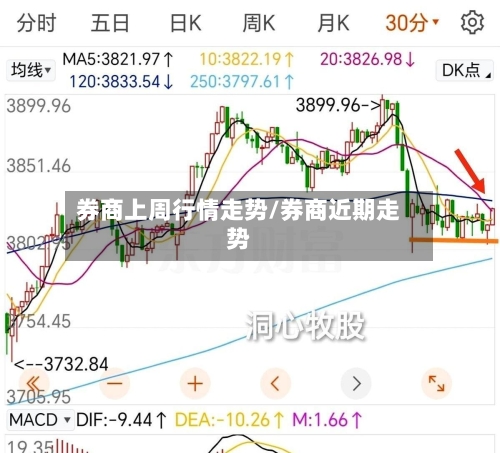The height and width of the screenshot is (453, 500).
Task: Open the MACD indicator dropdown
Action: (x=40, y=420)
